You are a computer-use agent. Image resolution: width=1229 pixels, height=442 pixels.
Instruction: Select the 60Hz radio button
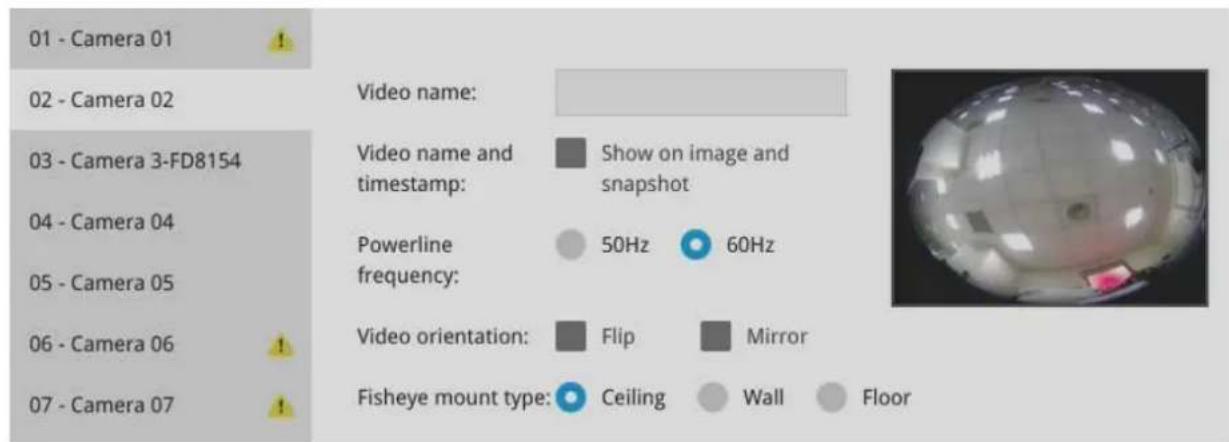(x=695, y=246)
